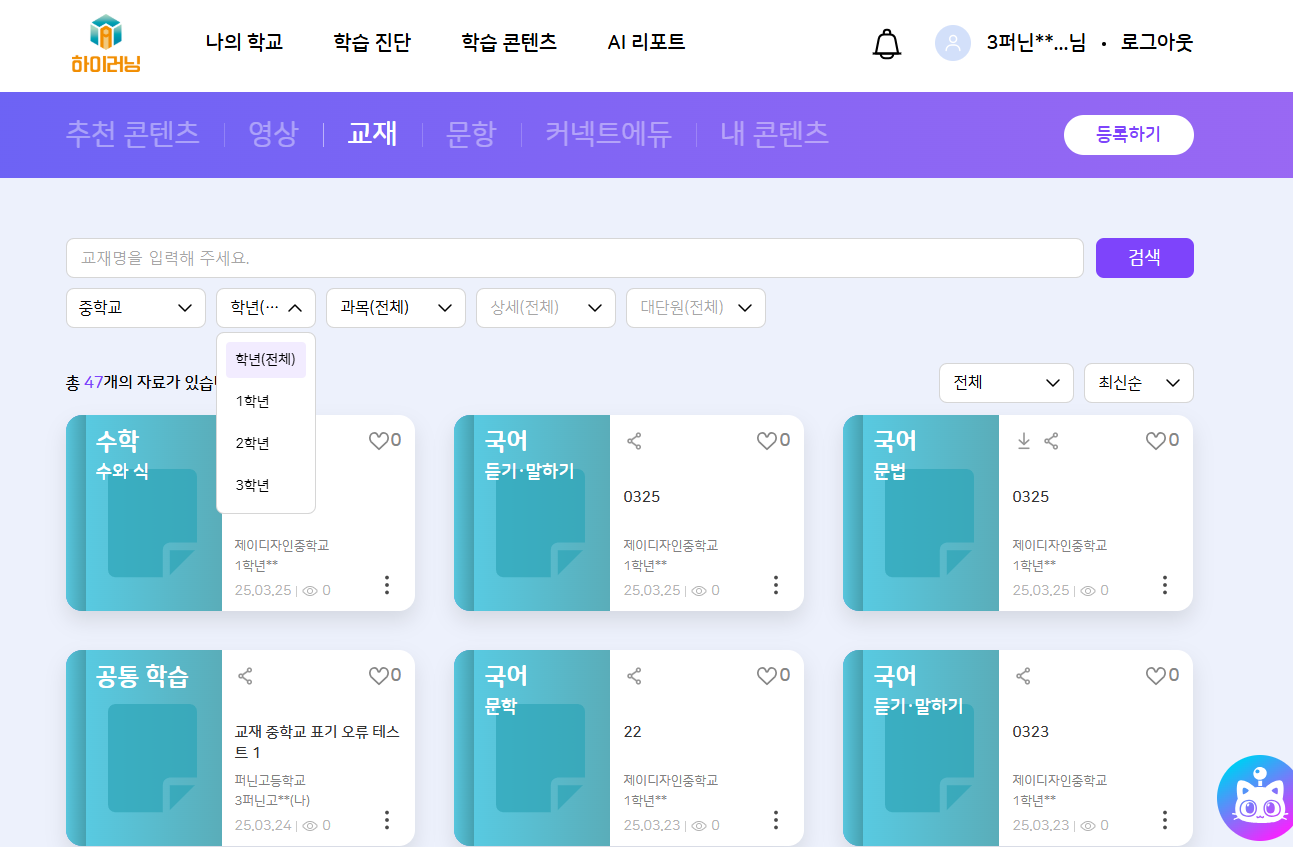Screen dimensions: 1293x847
Task: Toggle heart on 공통 학습 card
Action: tap(378, 676)
